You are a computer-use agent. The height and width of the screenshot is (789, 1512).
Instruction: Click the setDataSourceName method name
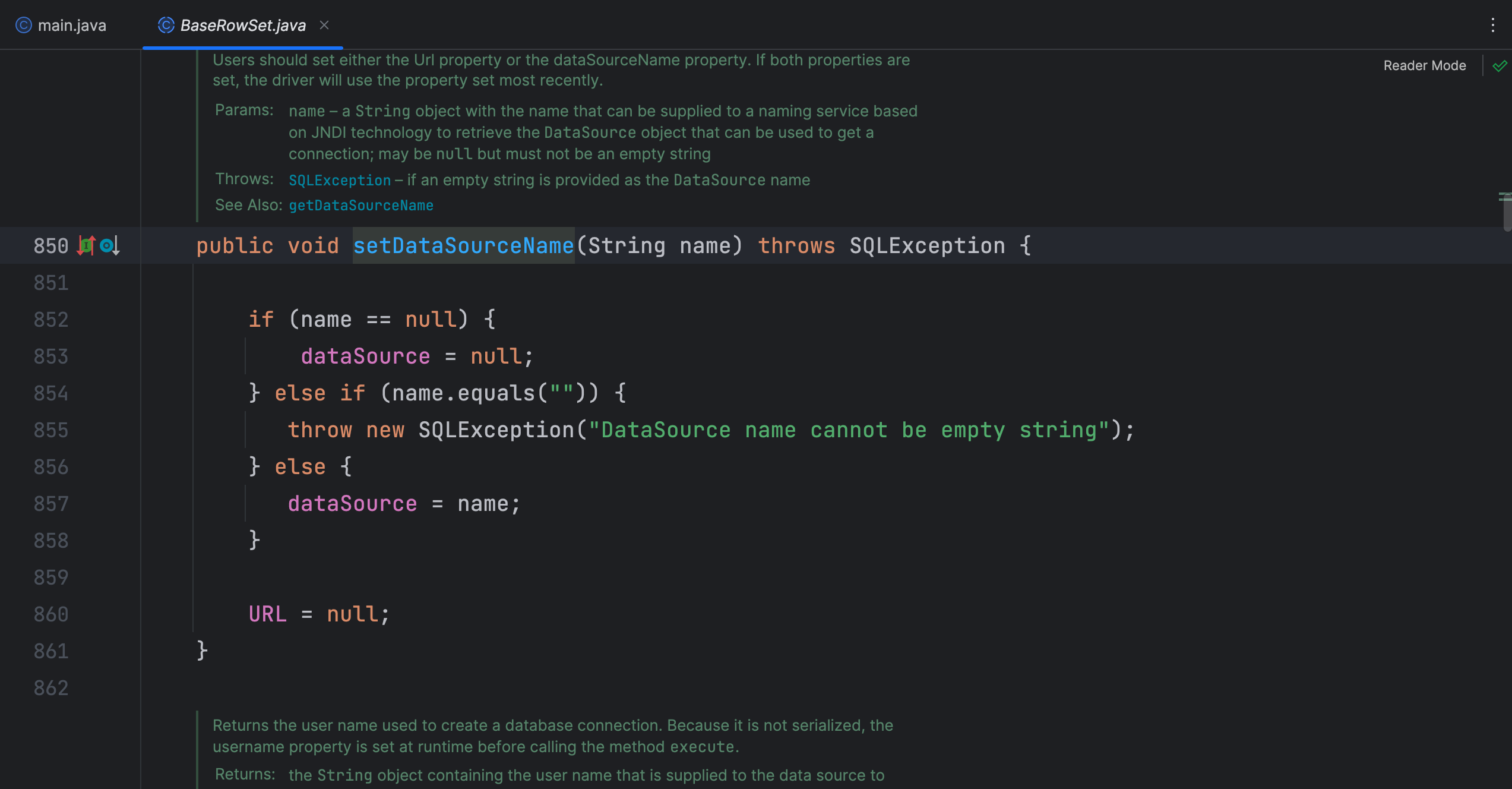tap(463, 245)
